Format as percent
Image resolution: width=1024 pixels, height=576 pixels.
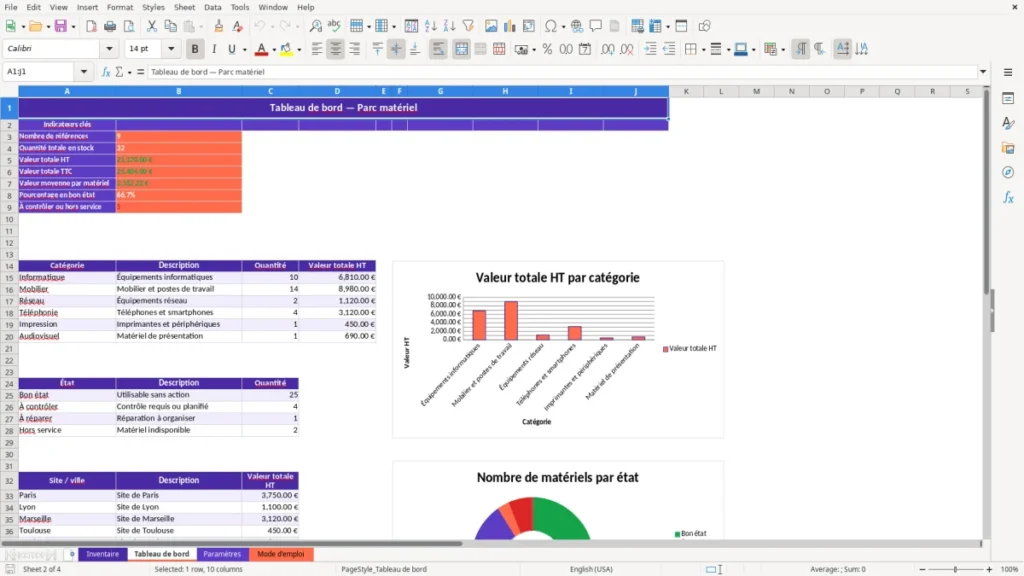[547, 49]
